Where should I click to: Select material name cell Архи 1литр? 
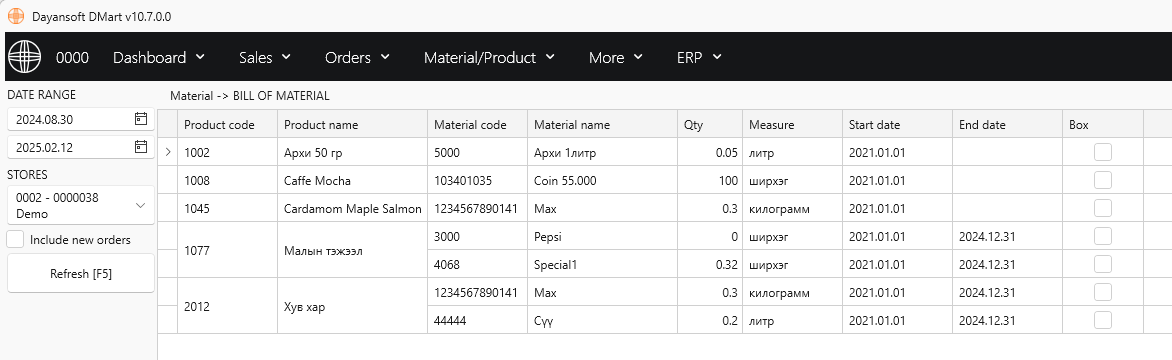point(602,152)
